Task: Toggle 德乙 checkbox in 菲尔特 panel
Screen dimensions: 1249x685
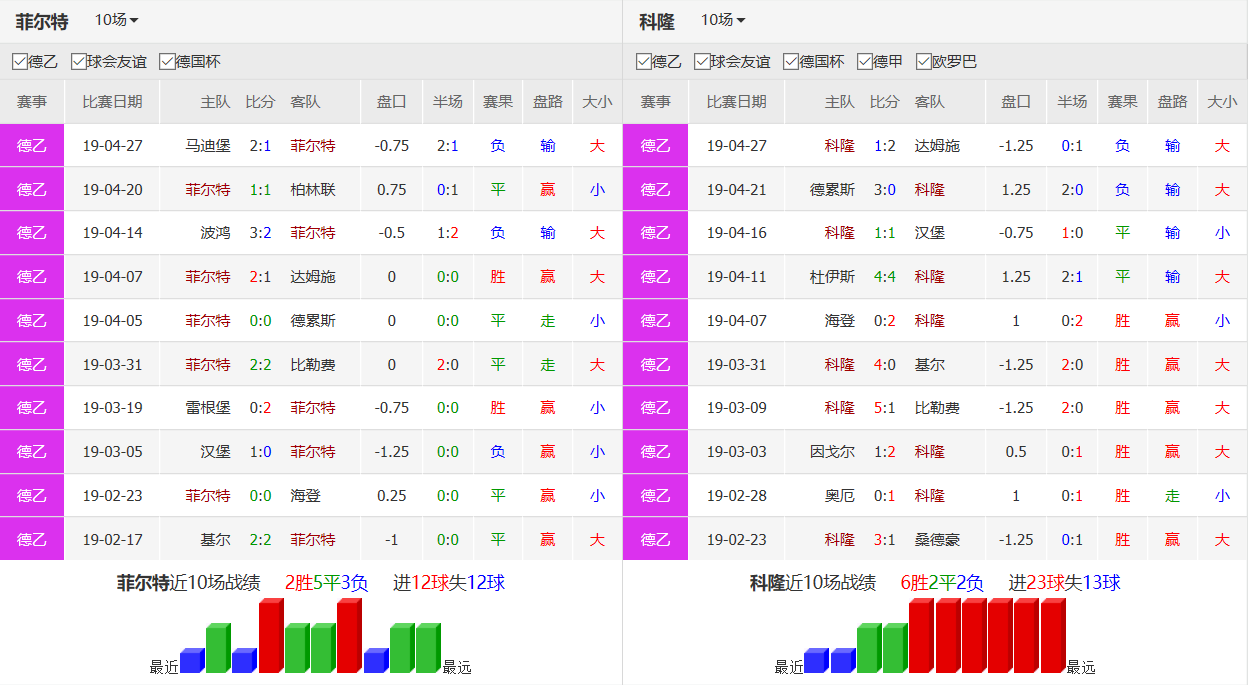Action: pyautogui.click(x=20, y=62)
